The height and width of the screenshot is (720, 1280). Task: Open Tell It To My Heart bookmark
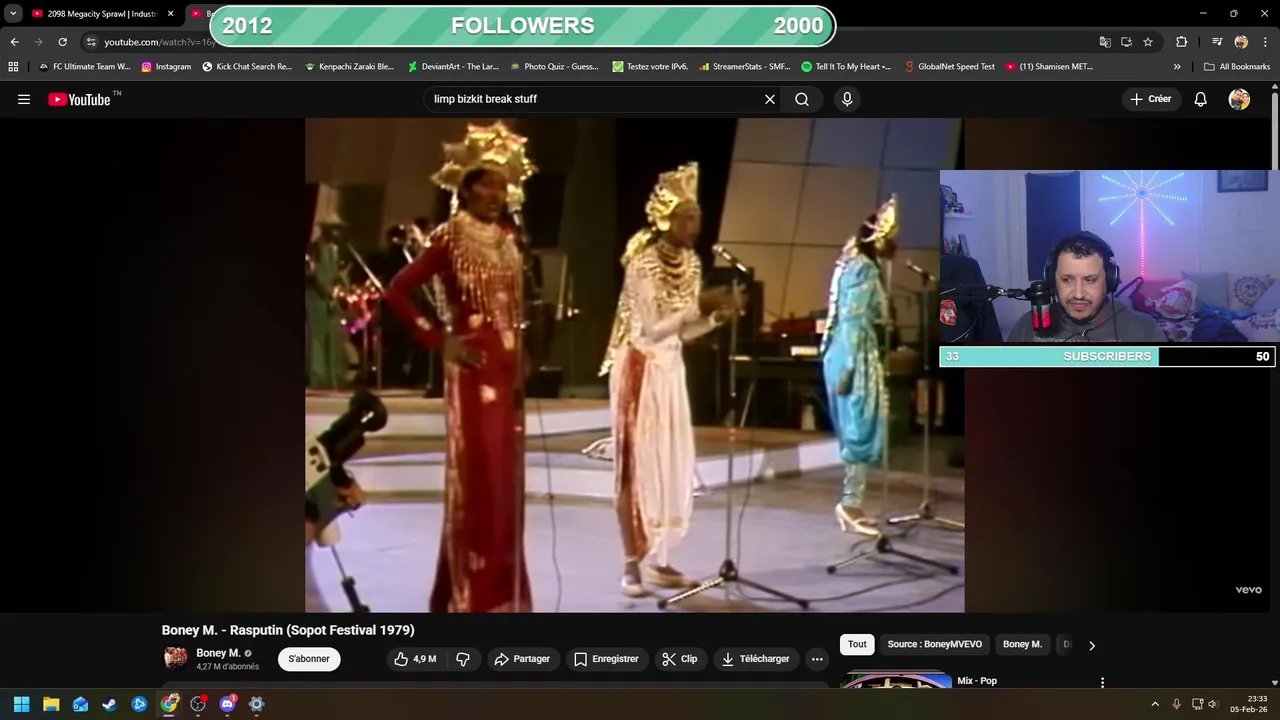(846, 67)
